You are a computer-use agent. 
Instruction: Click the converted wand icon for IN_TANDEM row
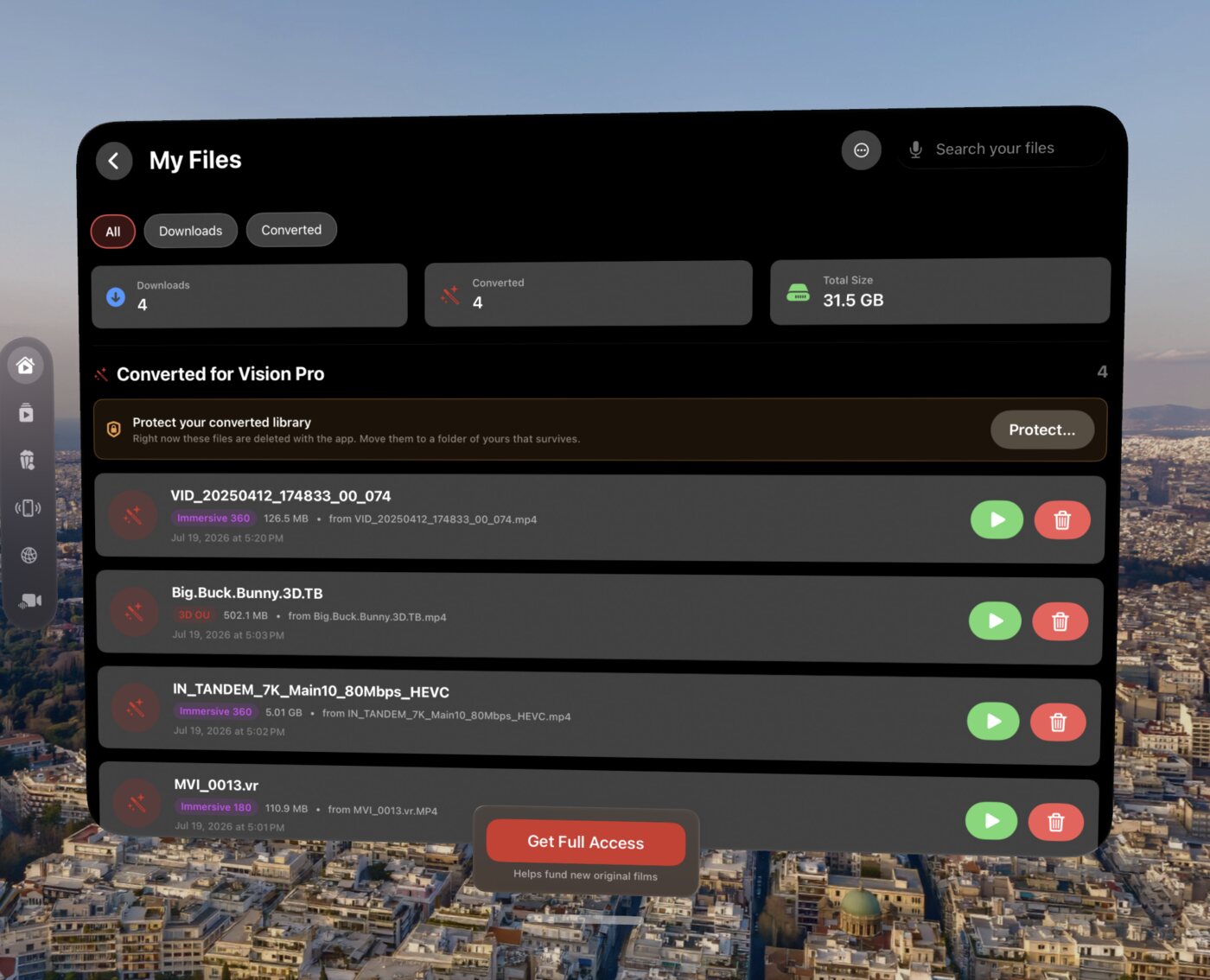pyautogui.click(x=137, y=709)
